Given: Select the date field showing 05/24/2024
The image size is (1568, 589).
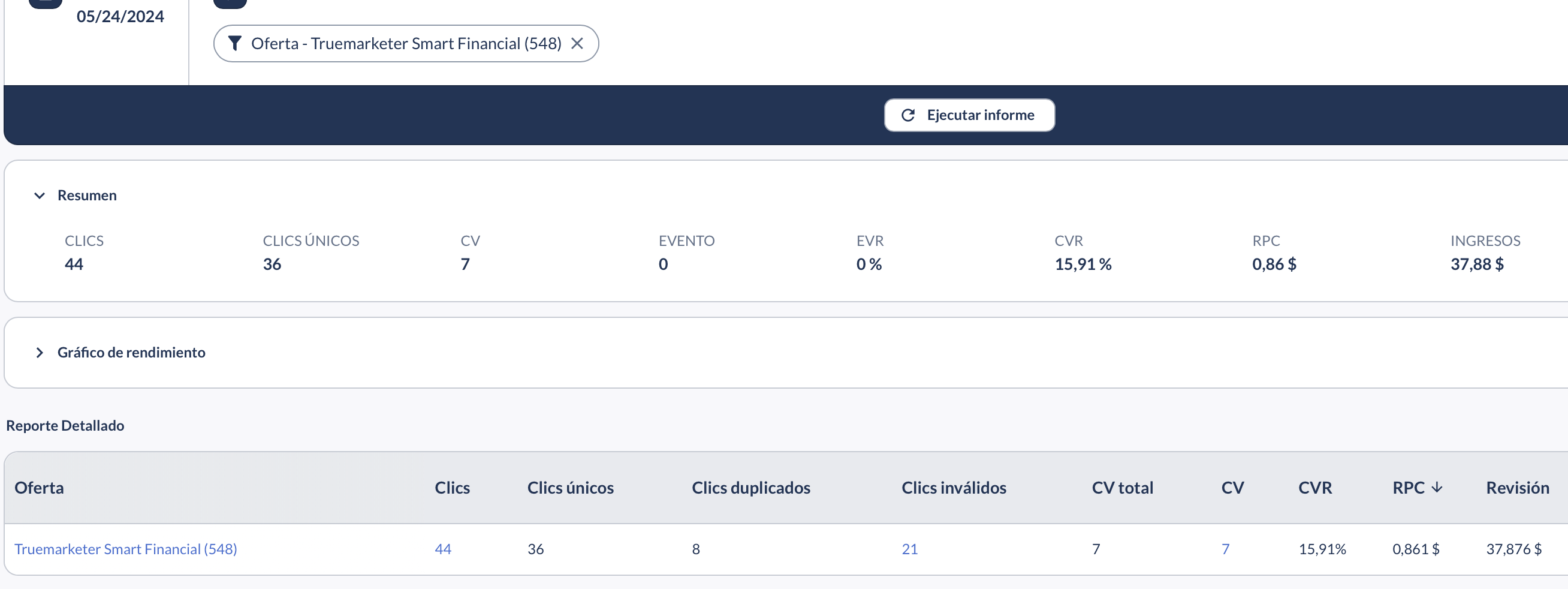Looking at the screenshot, I should click(x=120, y=16).
